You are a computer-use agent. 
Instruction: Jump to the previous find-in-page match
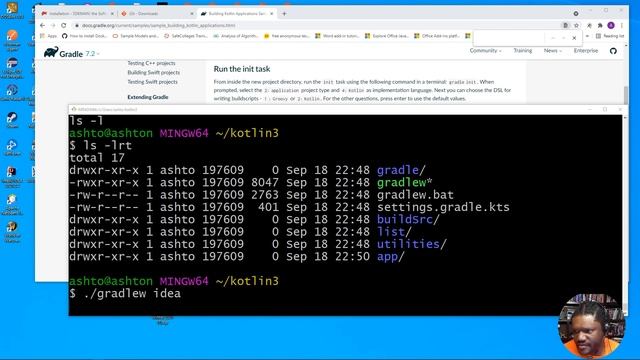click(553, 38)
